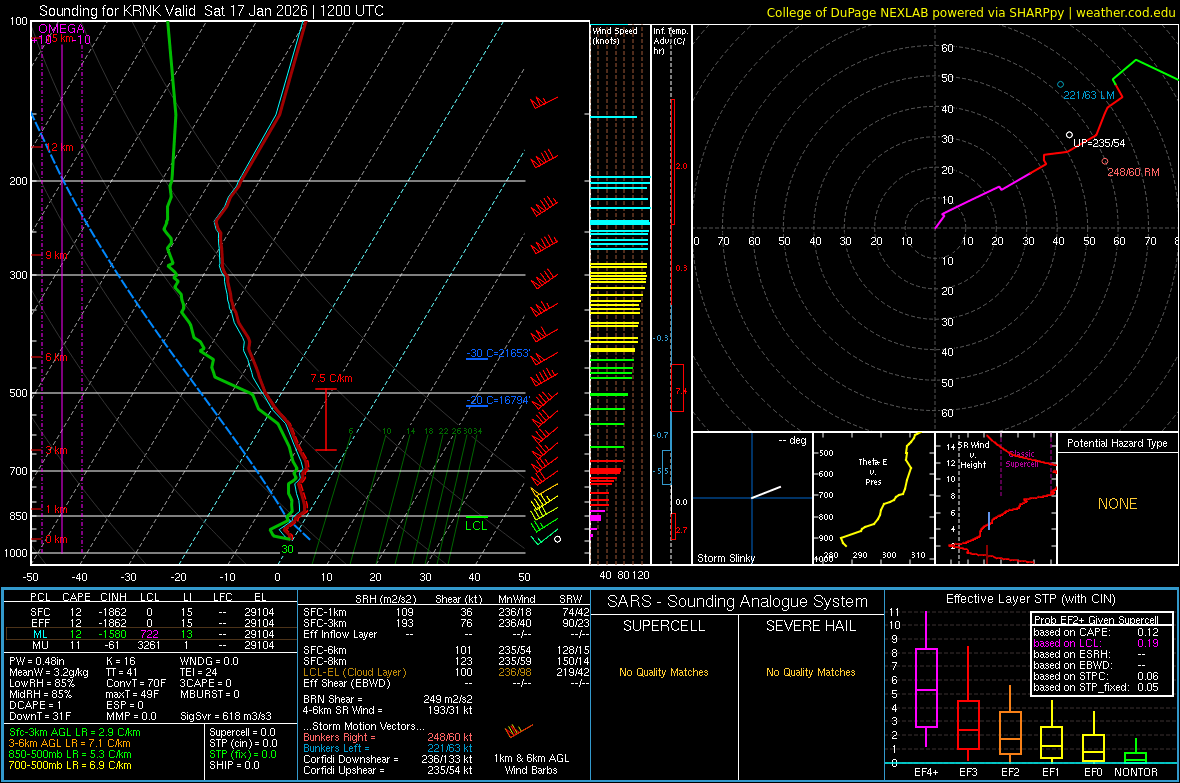Screen dimensions: 1180x783
Task: Click the SFC-6km shear row
Action: click(446, 650)
